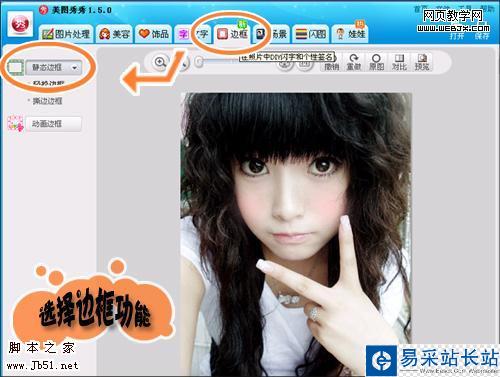Click the 撤销 undo button

click(331, 66)
